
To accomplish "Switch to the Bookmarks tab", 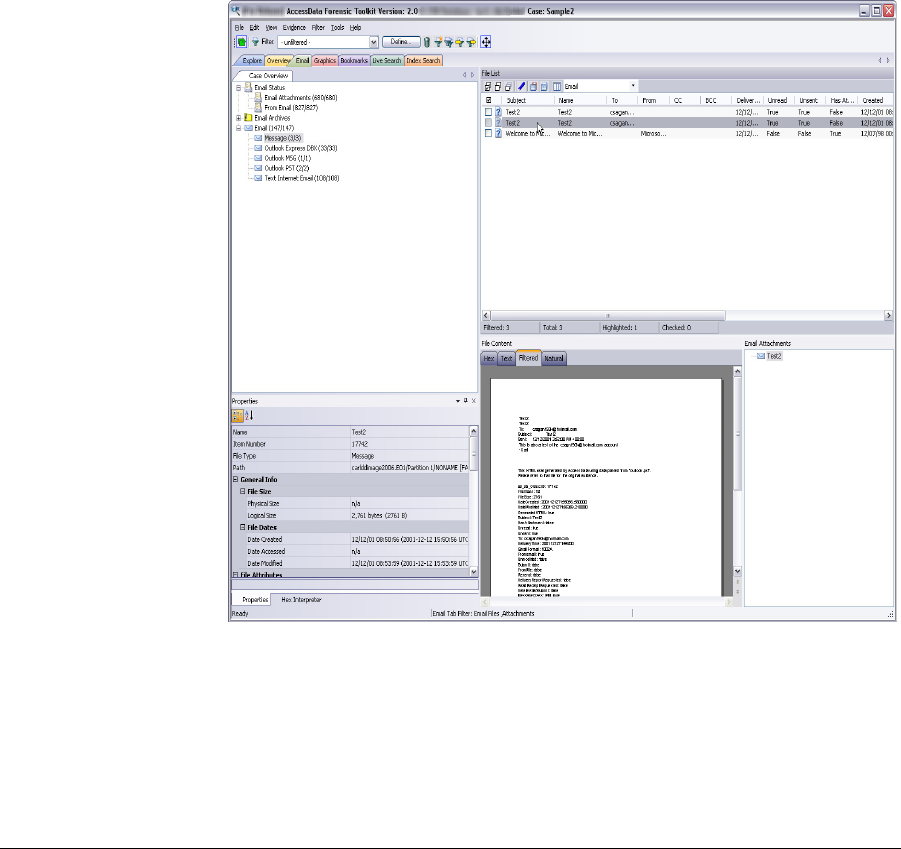I will pyautogui.click(x=354, y=60).
